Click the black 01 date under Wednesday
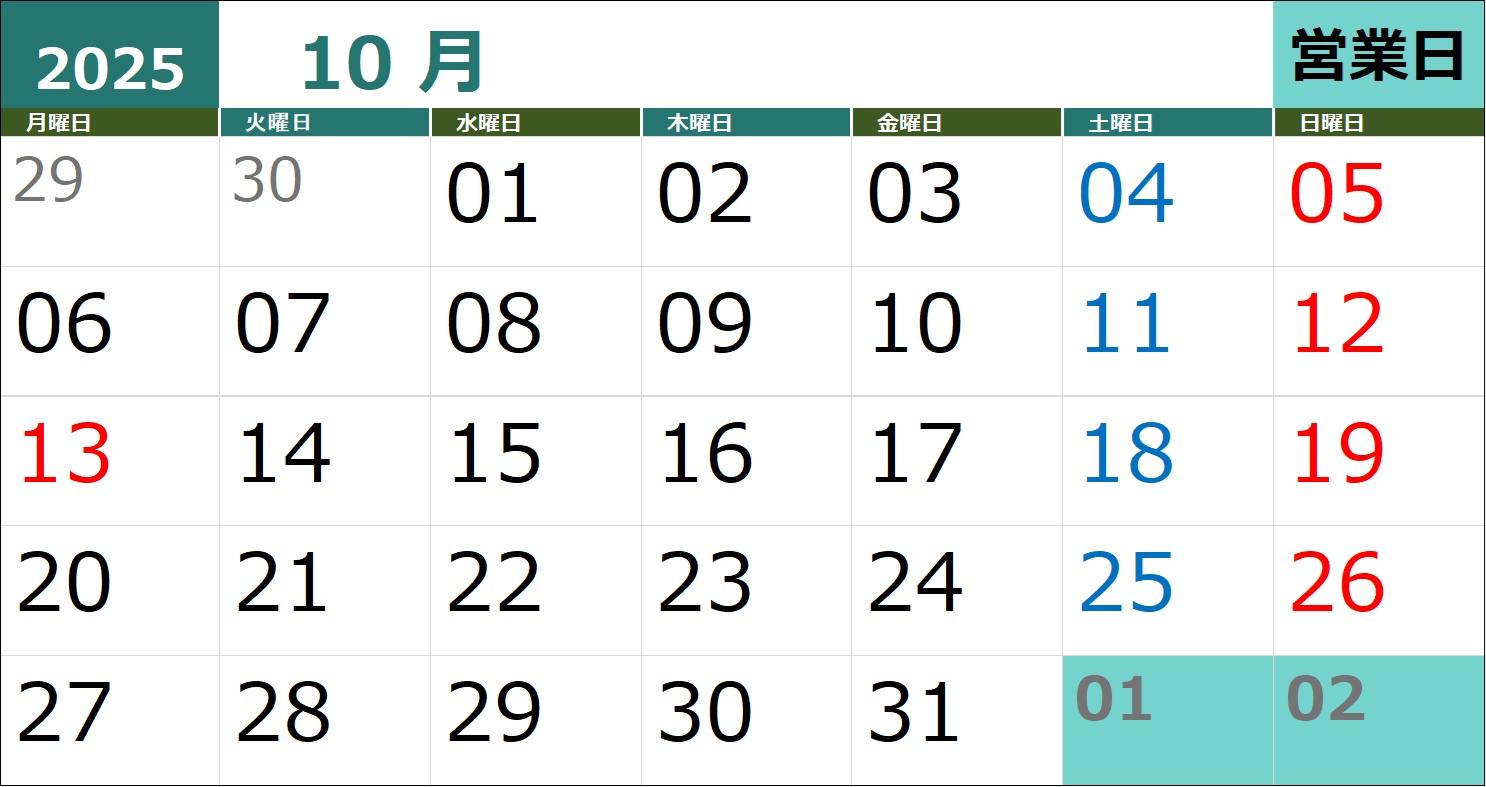This screenshot has width=1486, height=787. [x=492, y=194]
